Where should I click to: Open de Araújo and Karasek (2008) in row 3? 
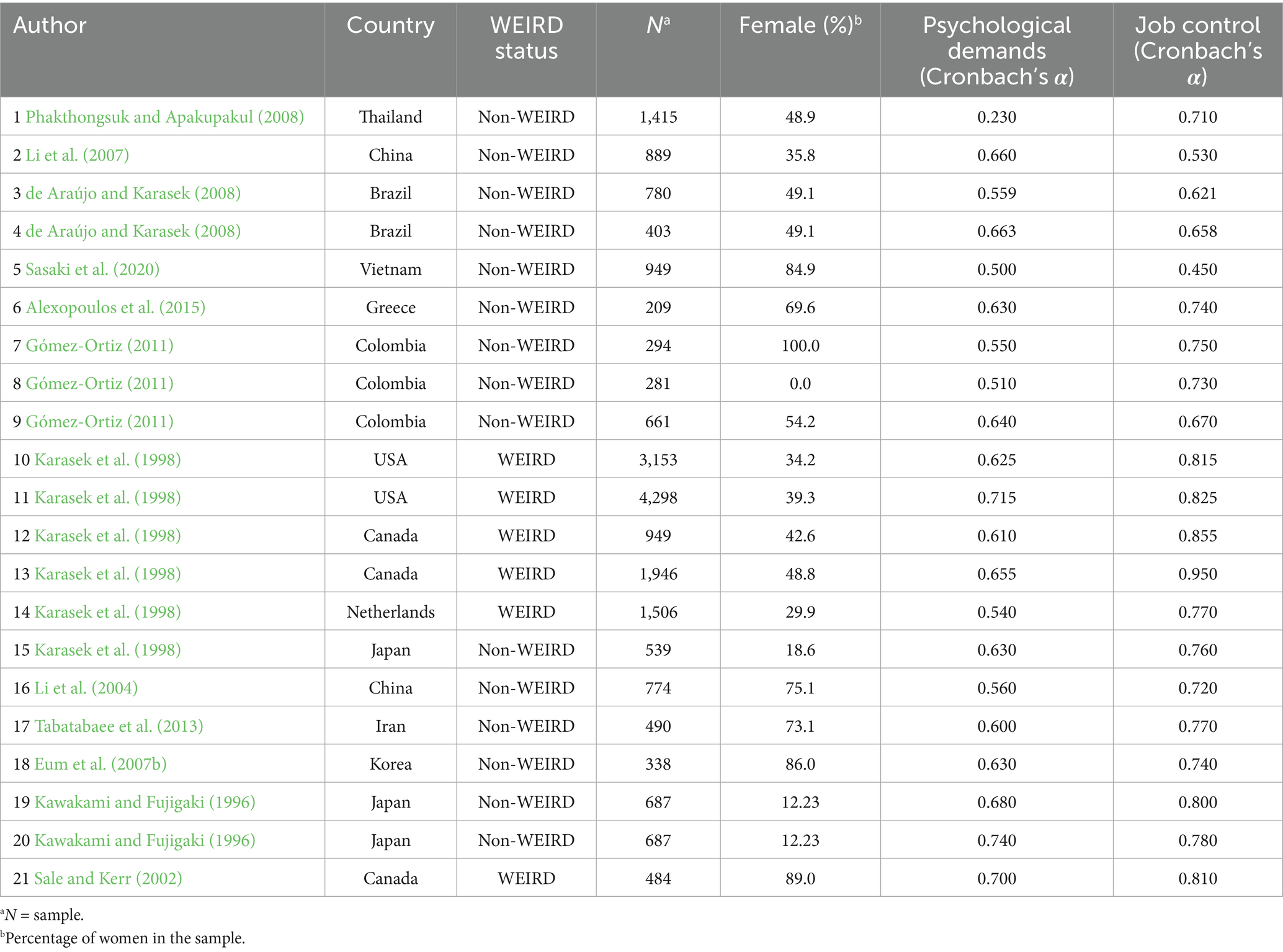click(x=133, y=194)
